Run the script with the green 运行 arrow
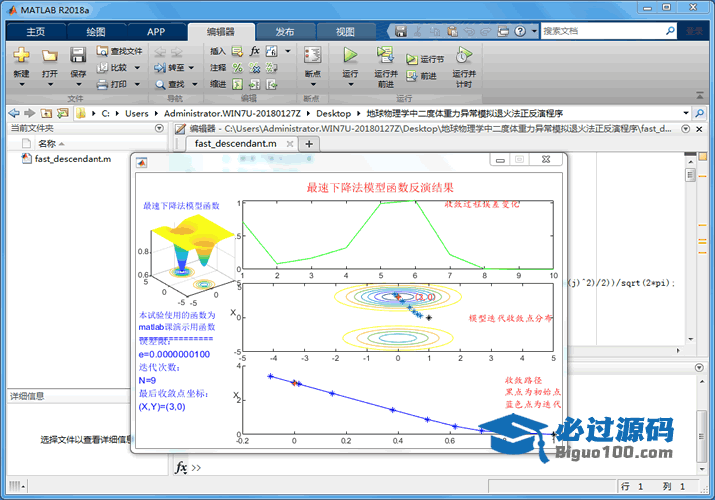The image size is (715, 500). tap(350, 55)
